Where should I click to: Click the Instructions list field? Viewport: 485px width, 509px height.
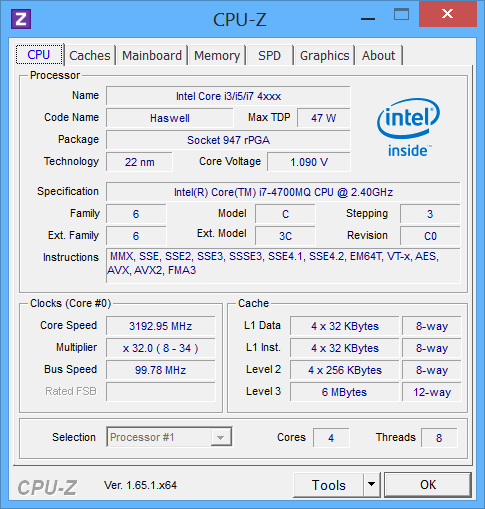coord(283,265)
